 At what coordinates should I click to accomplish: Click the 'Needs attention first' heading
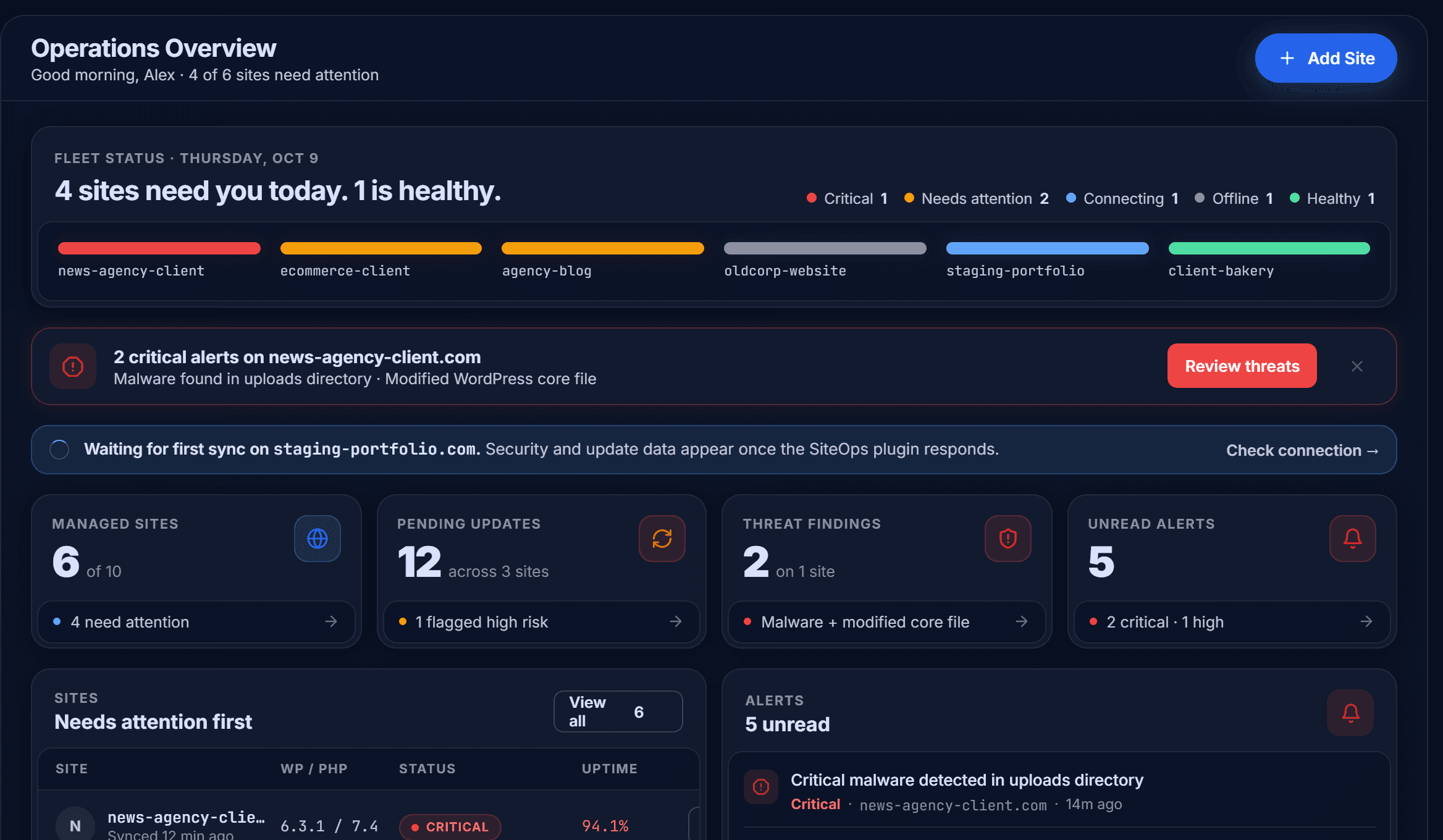(x=153, y=722)
